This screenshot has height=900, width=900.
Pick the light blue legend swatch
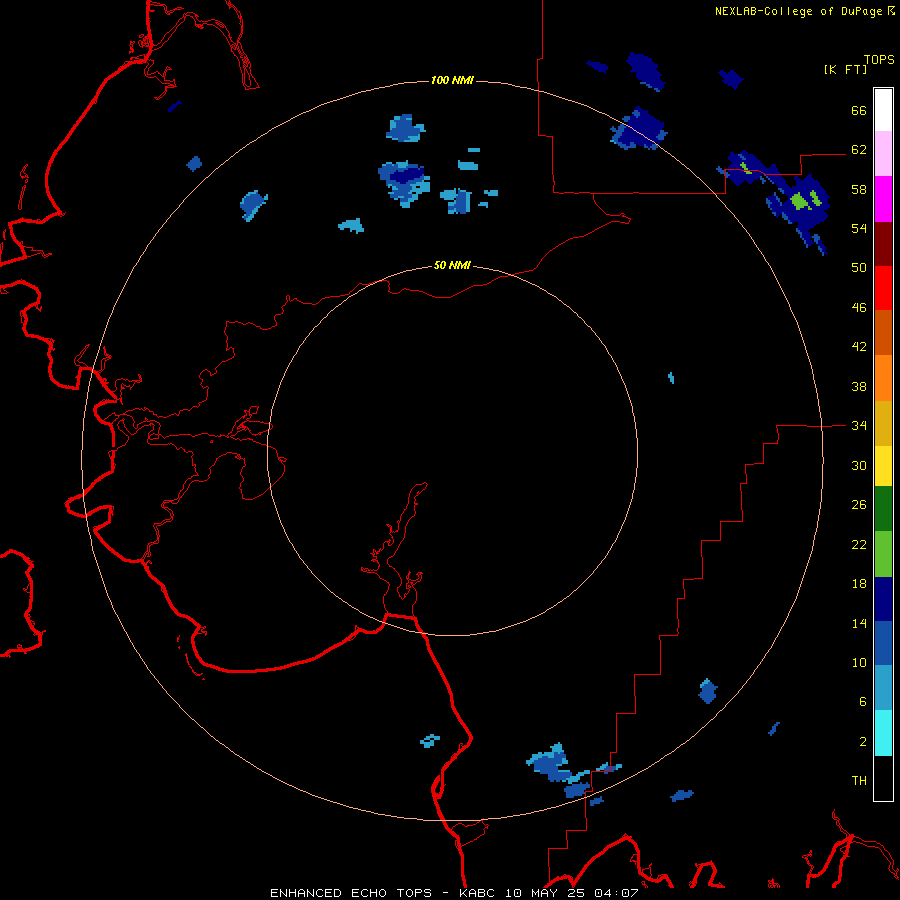(x=883, y=688)
